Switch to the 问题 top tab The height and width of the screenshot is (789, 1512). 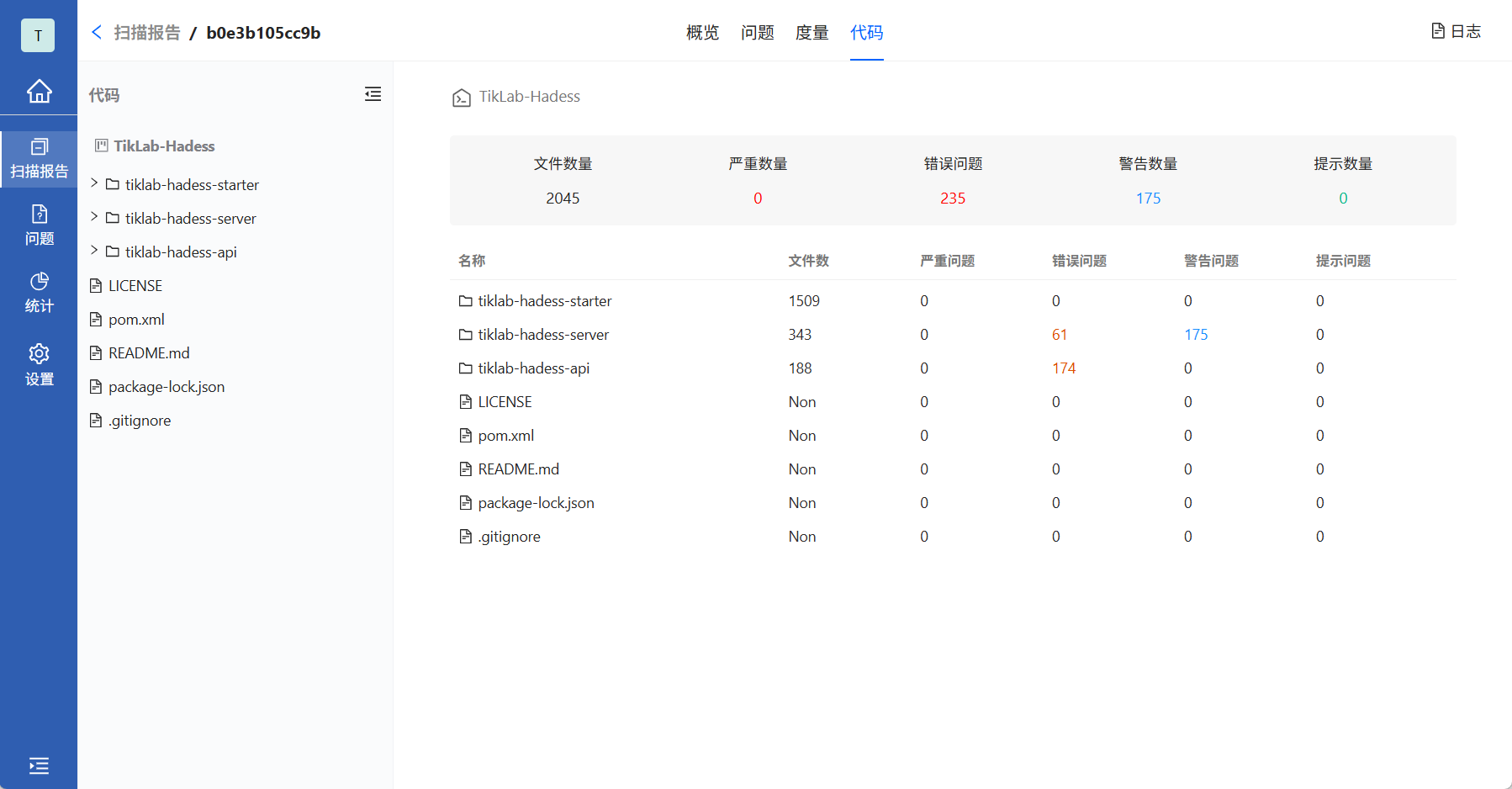coord(757,32)
